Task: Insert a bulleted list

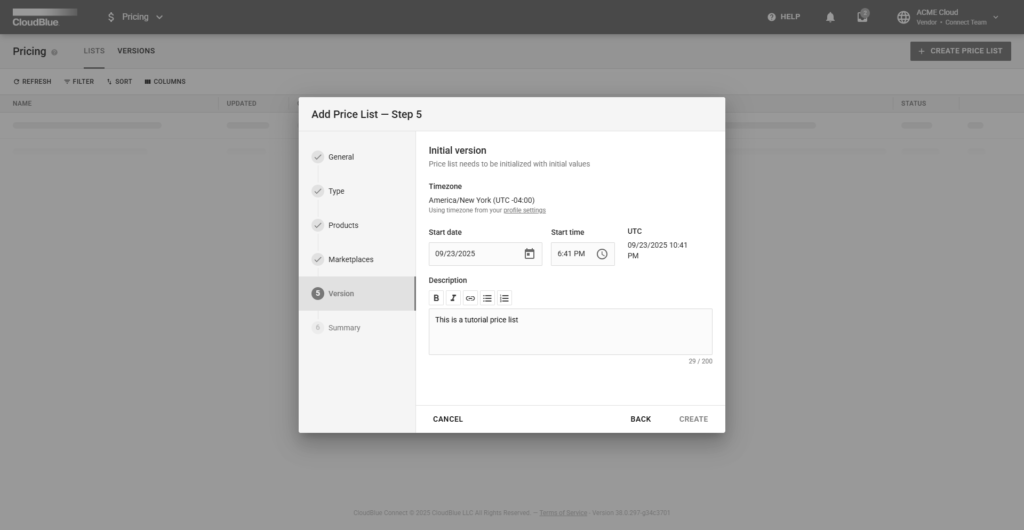Action: (x=487, y=298)
